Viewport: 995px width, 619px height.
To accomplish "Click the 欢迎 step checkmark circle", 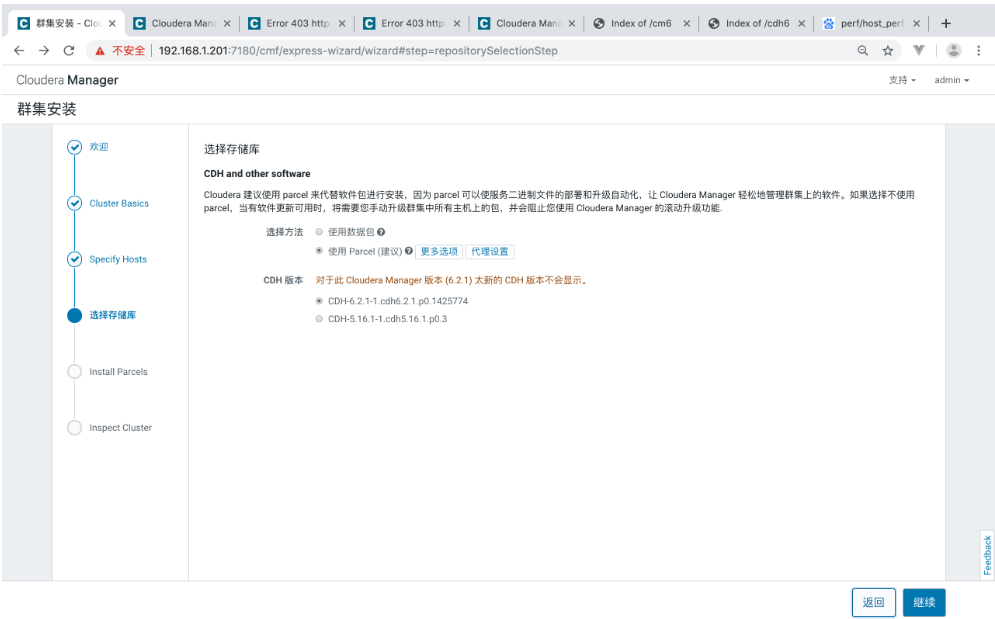I will [74, 147].
